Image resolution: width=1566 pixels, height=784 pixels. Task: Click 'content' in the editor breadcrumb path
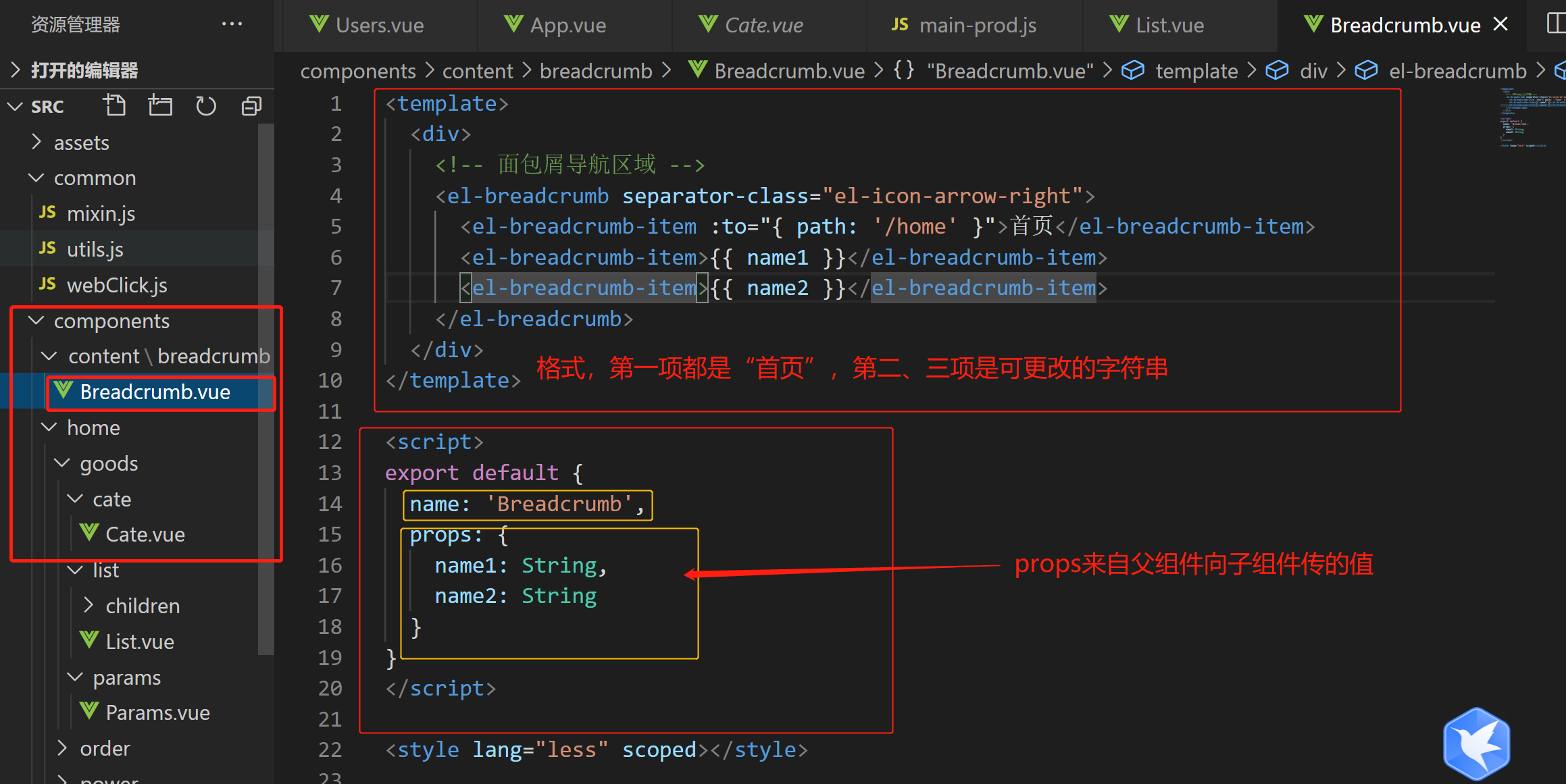click(x=478, y=71)
